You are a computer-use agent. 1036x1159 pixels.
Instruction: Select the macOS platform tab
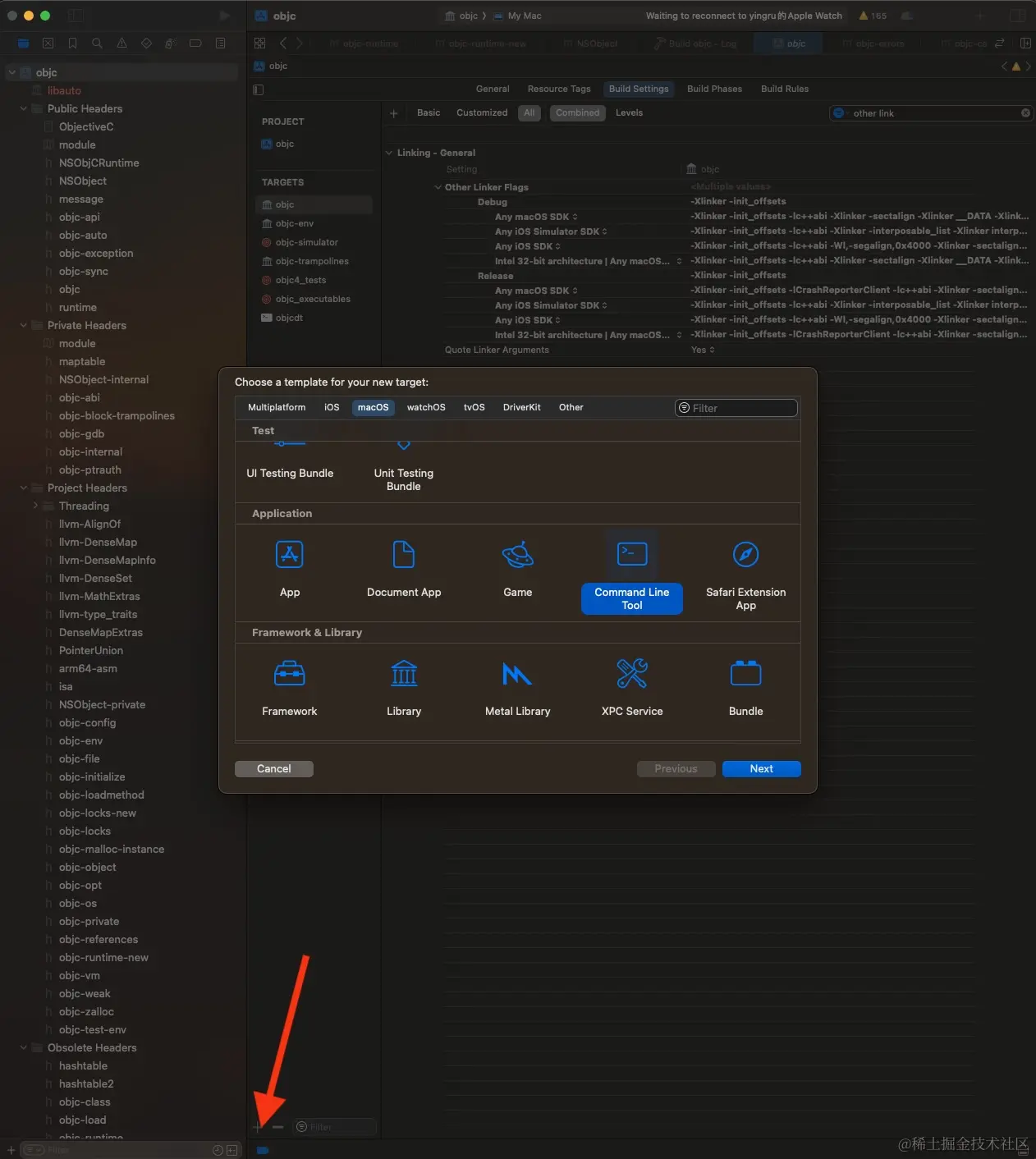pos(374,408)
